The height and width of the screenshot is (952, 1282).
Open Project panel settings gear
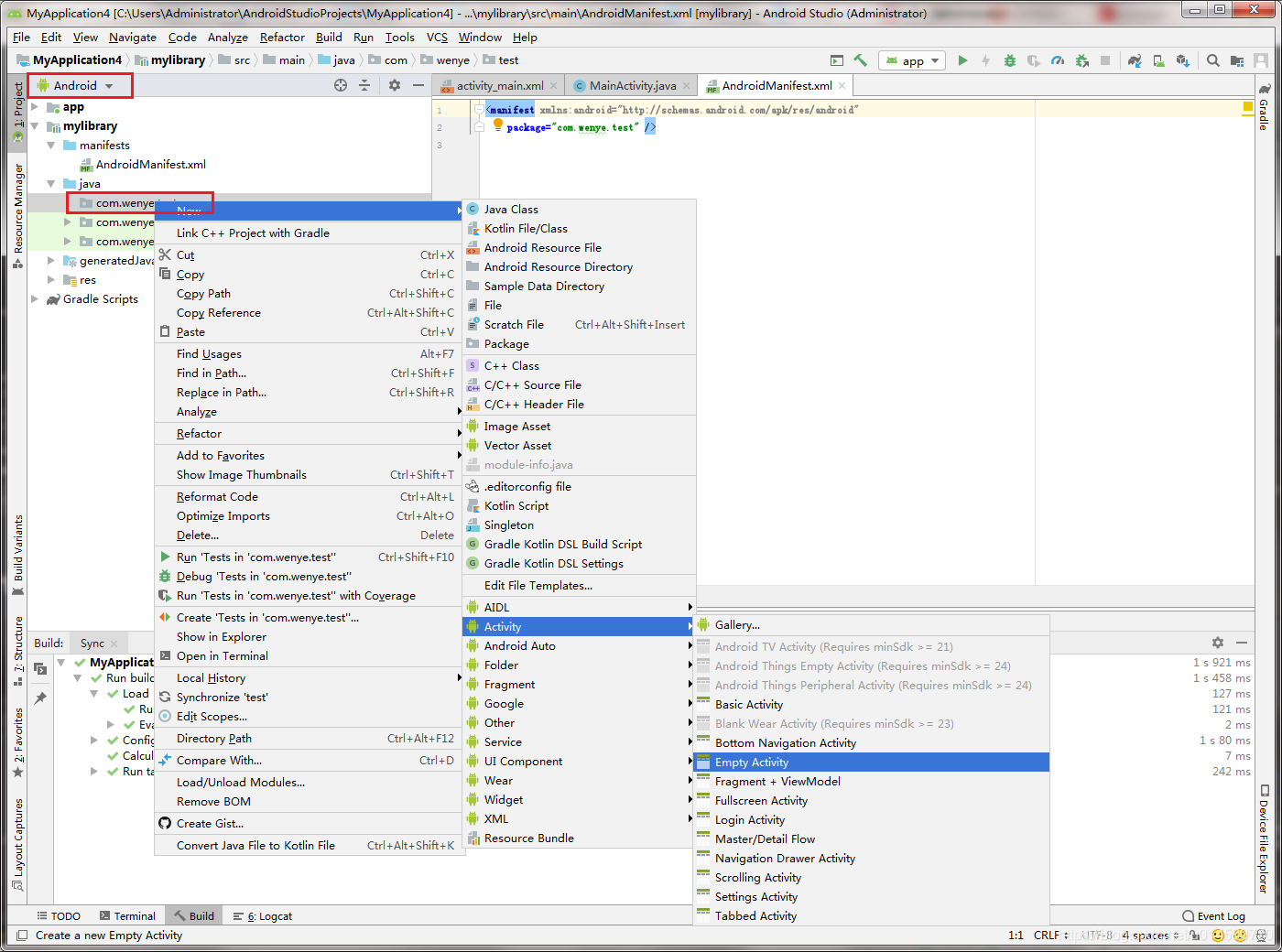click(x=395, y=85)
